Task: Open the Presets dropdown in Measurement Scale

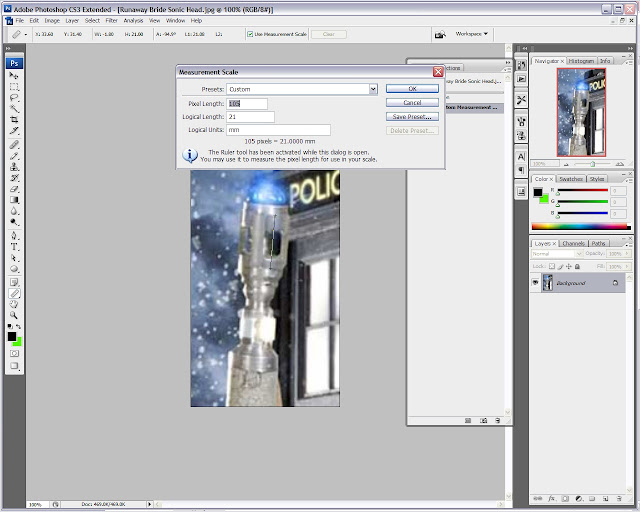Action: pos(373,89)
